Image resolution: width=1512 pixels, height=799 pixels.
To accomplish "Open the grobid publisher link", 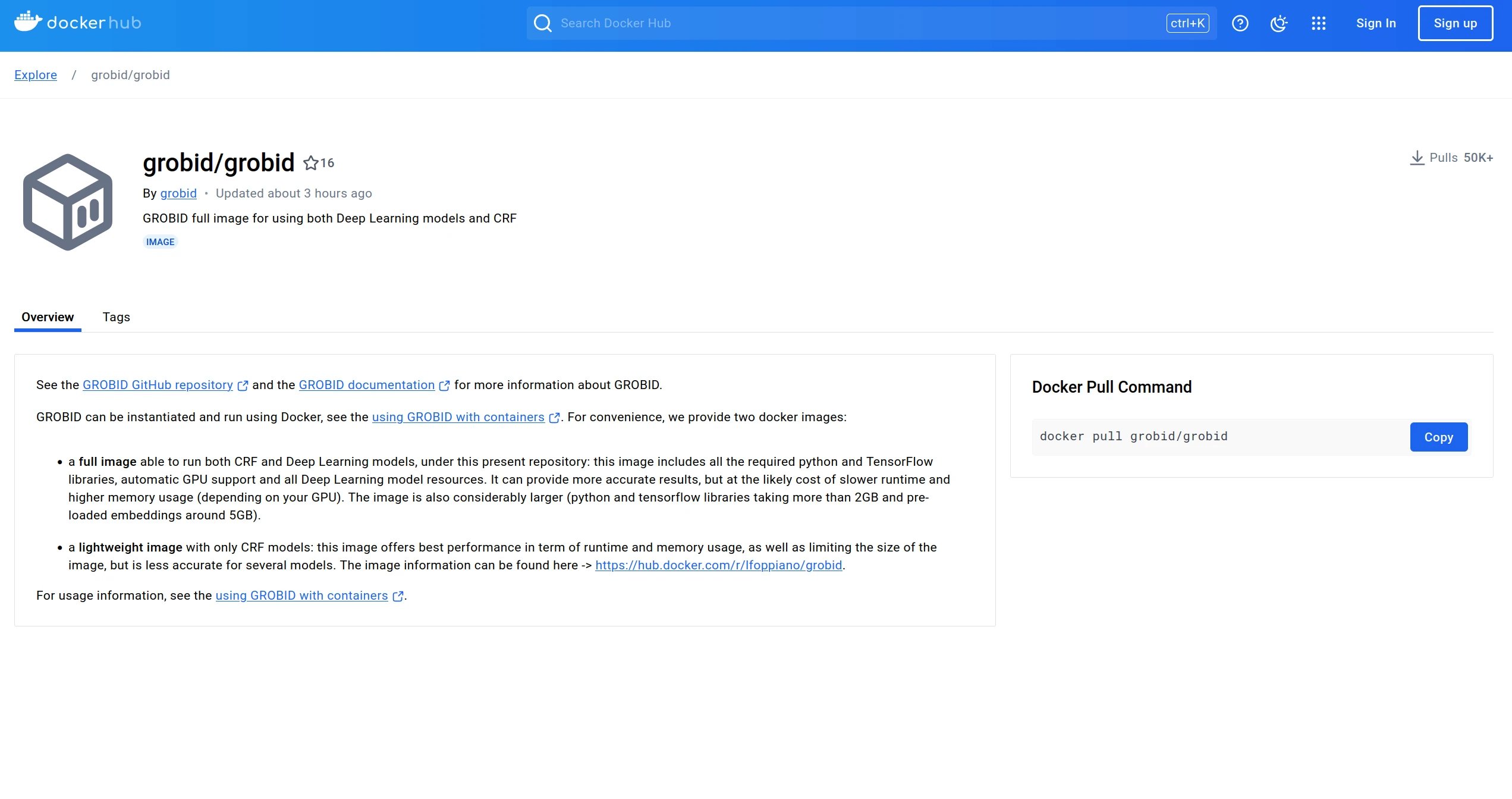I will [x=178, y=193].
